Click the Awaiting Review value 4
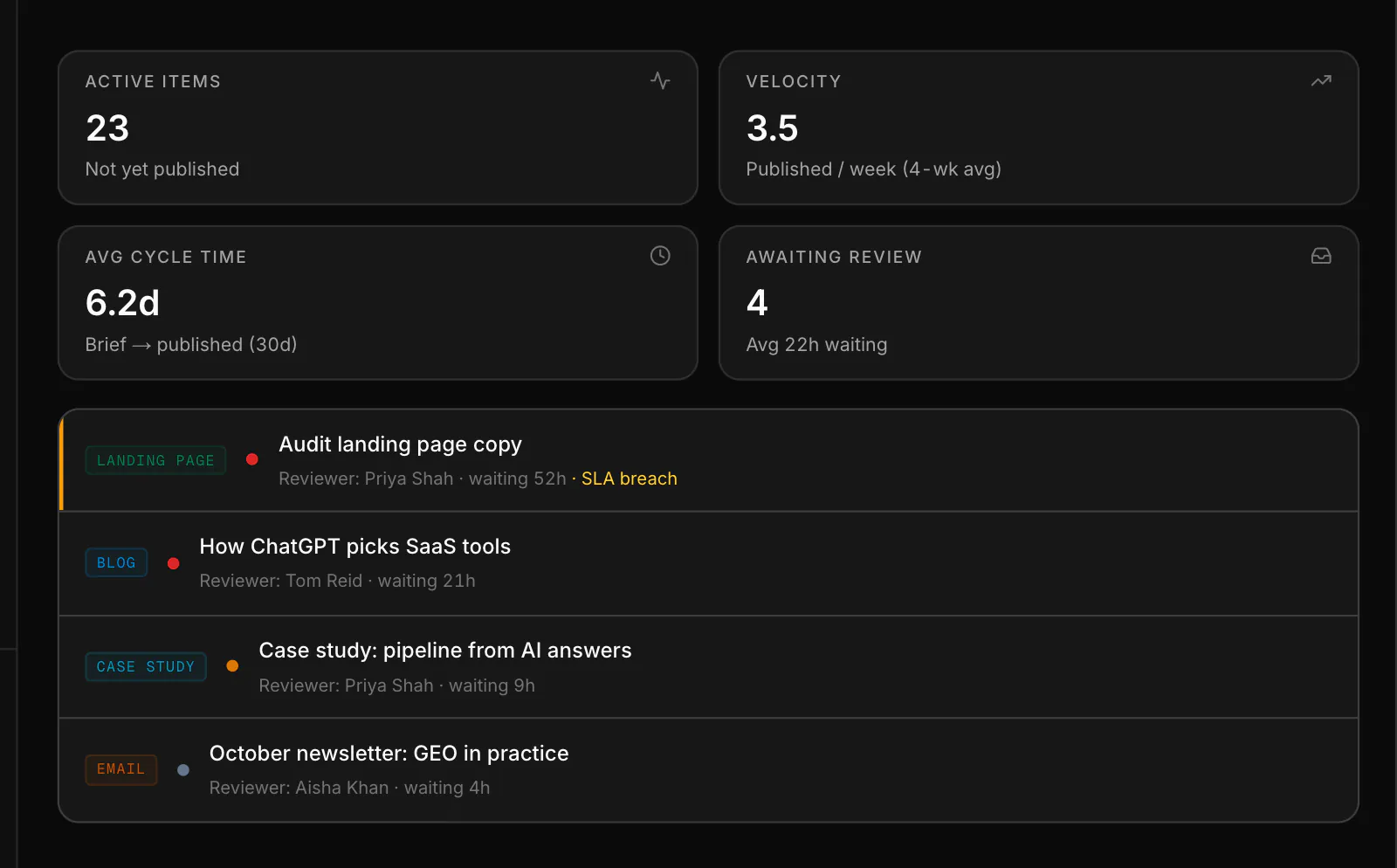Viewport: 1397px width, 868px height. click(757, 303)
